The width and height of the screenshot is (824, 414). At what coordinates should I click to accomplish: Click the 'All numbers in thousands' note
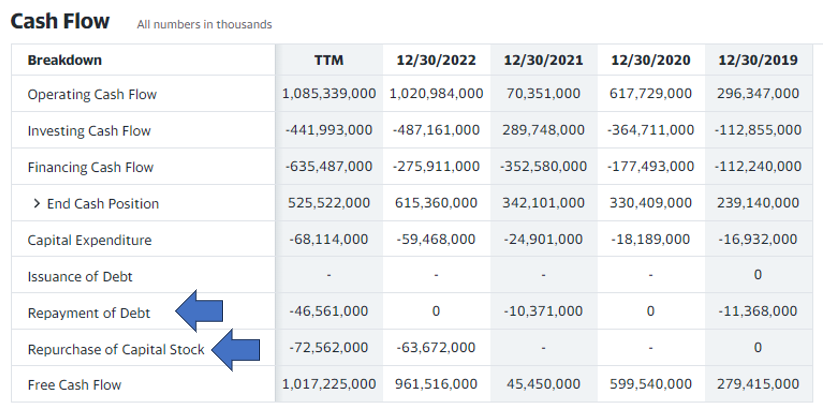pos(204,24)
